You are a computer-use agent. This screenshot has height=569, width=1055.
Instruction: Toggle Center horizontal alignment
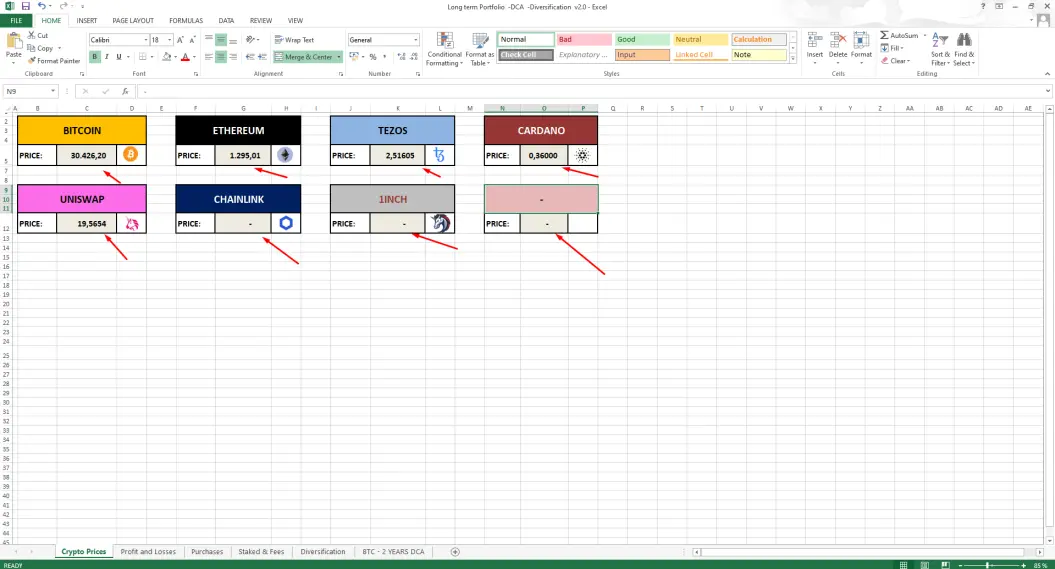click(221, 57)
